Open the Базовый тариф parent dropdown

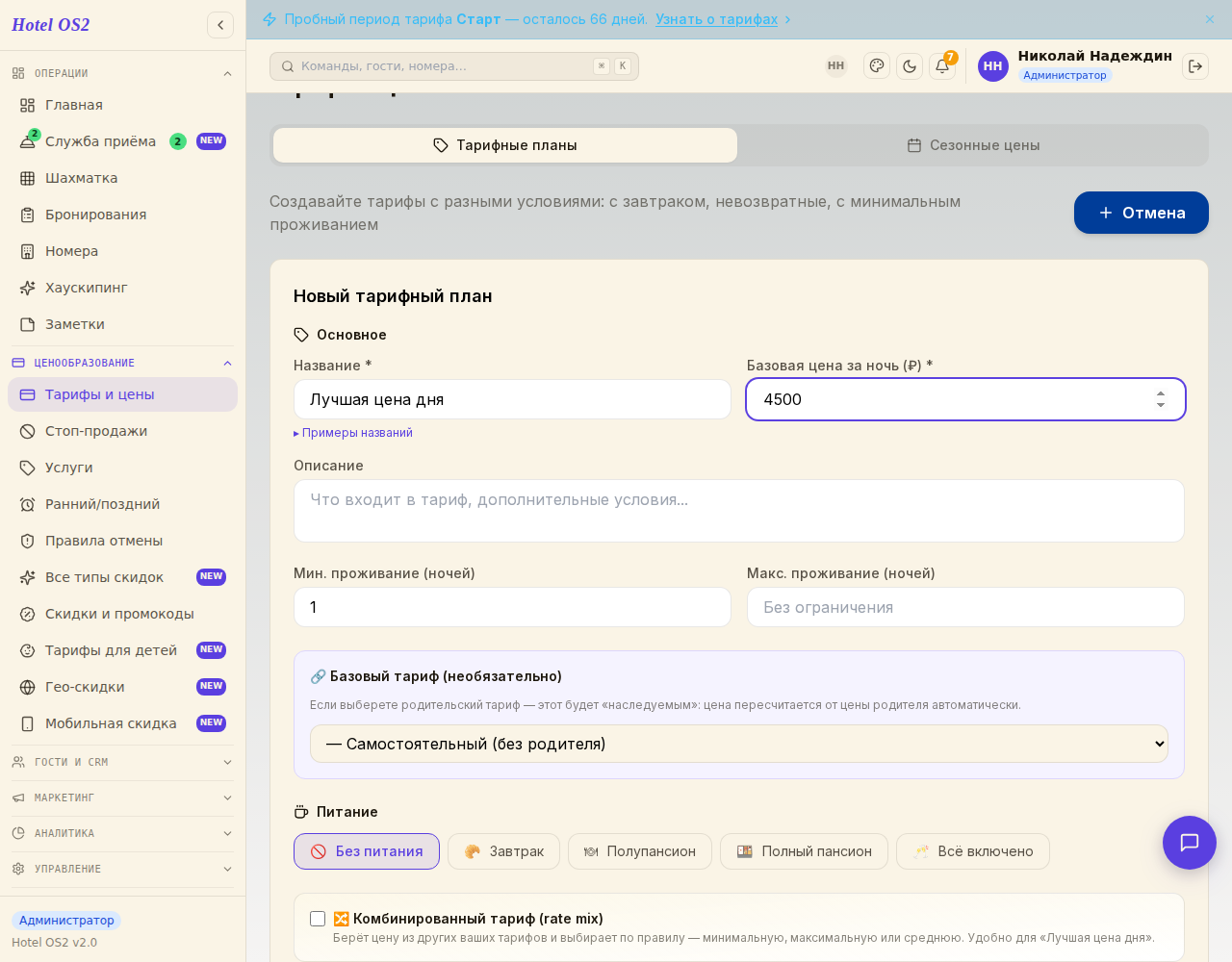(x=739, y=744)
